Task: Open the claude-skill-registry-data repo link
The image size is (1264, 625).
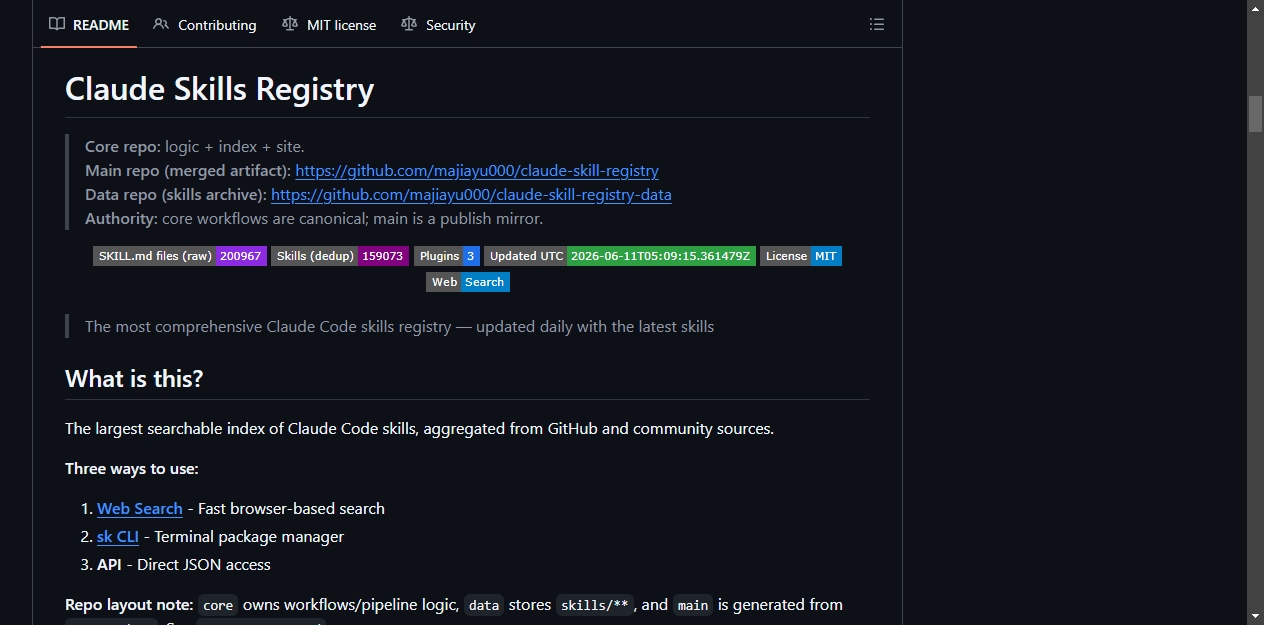Action: (471, 195)
